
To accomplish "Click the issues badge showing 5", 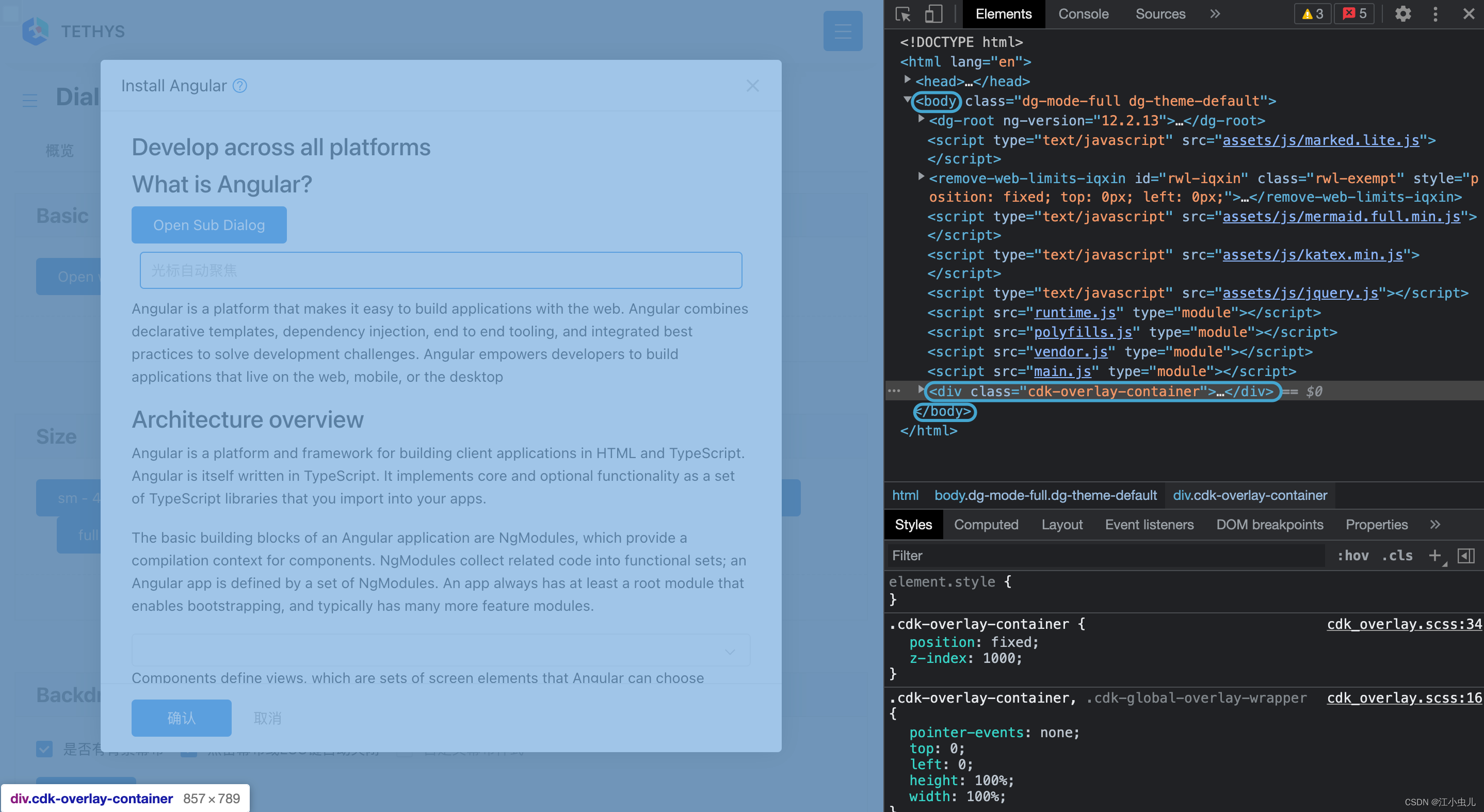I will [x=1353, y=14].
